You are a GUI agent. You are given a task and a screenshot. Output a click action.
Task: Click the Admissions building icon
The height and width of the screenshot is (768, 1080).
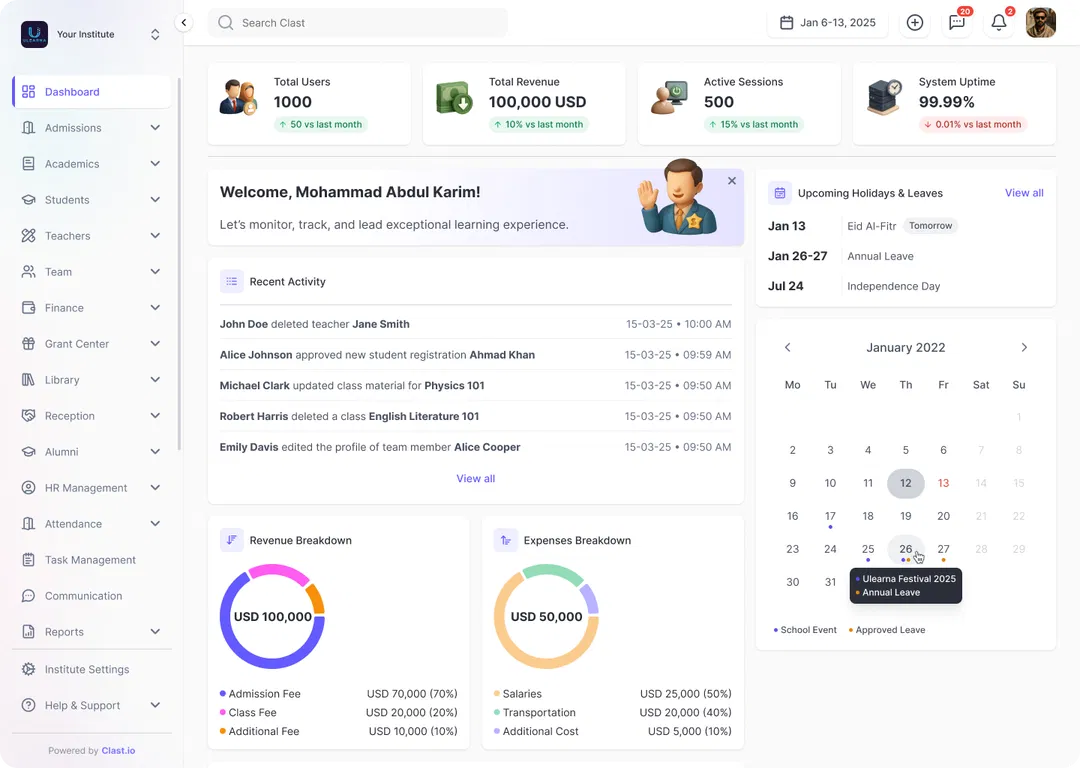[28, 127]
